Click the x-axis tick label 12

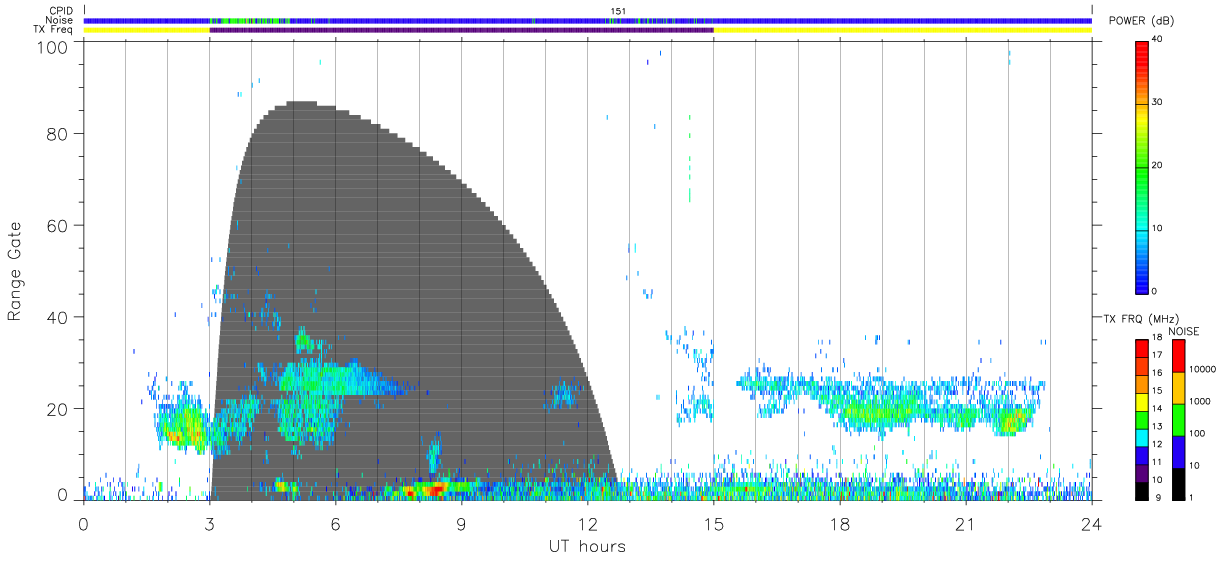point(587,524)
